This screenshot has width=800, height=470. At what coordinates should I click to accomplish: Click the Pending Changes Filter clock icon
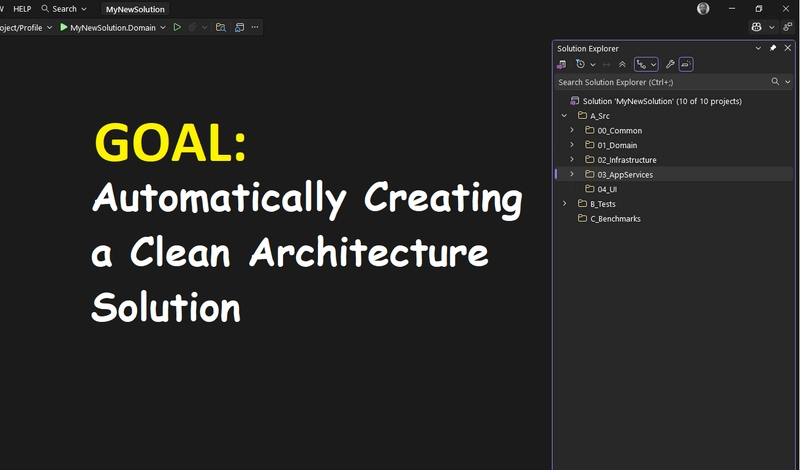coord(581,64)
